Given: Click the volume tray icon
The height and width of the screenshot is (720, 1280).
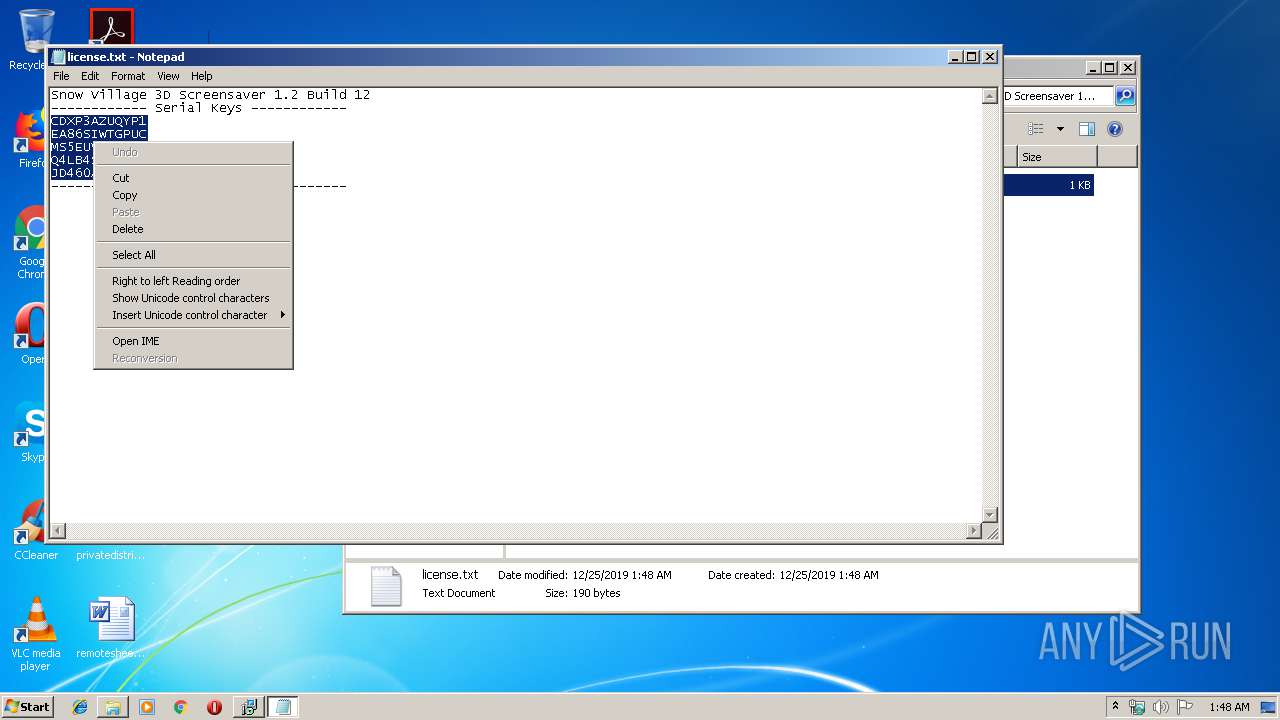Looking at the screenshot, I should click(x=1161, y=707).
